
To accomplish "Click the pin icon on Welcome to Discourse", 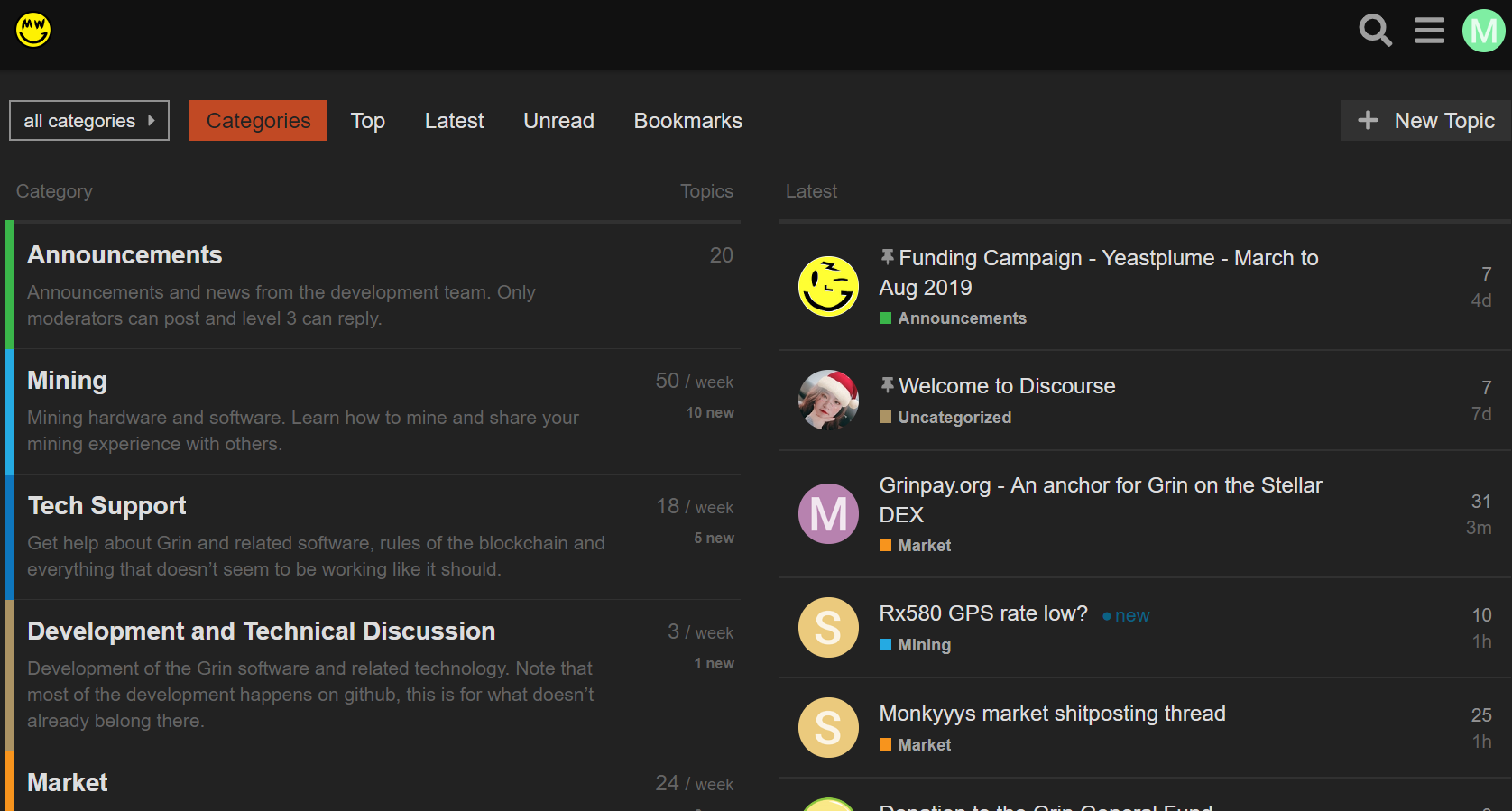I will pos(888,386).
